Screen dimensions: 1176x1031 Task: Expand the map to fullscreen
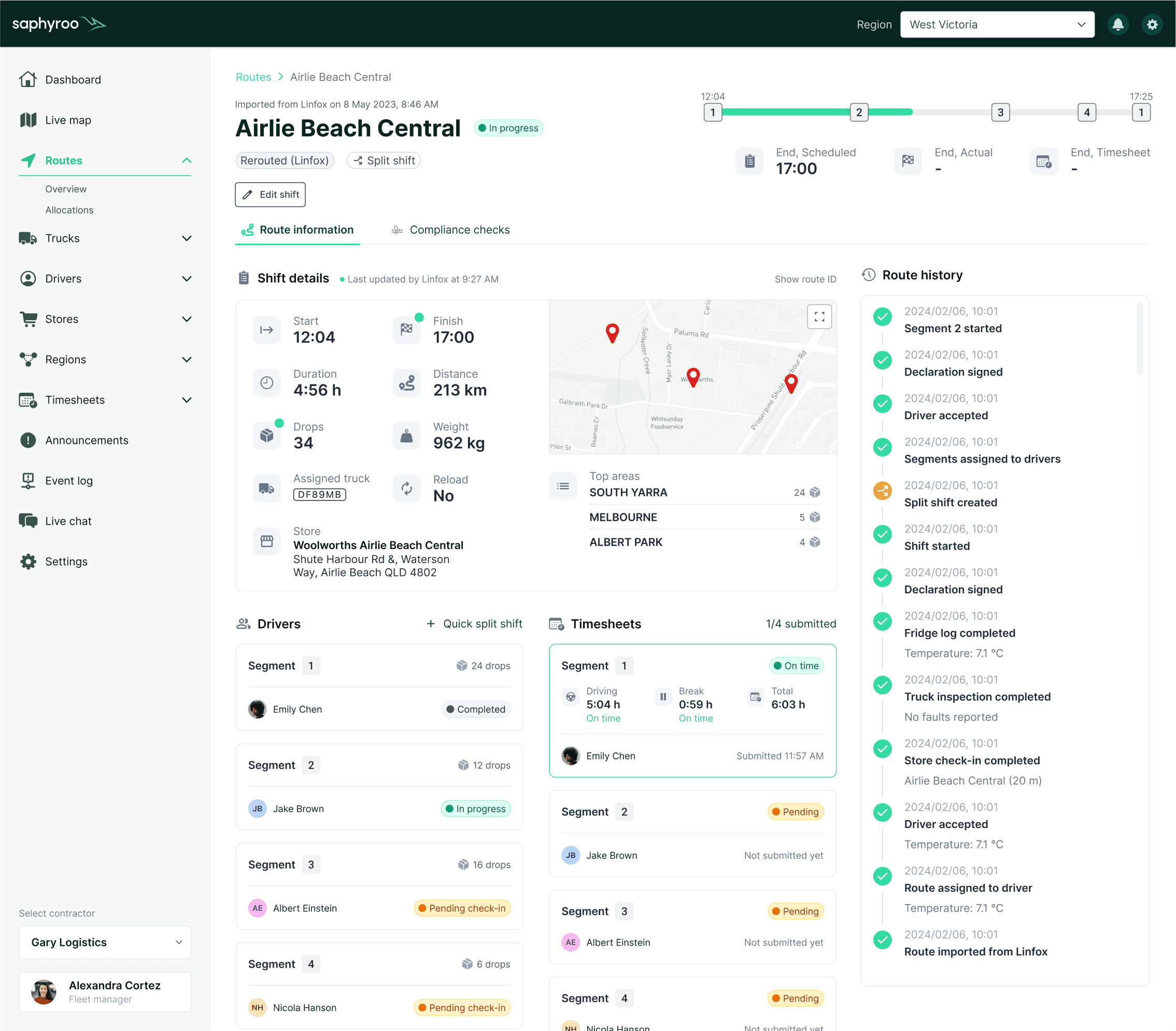tap(819, 316)
